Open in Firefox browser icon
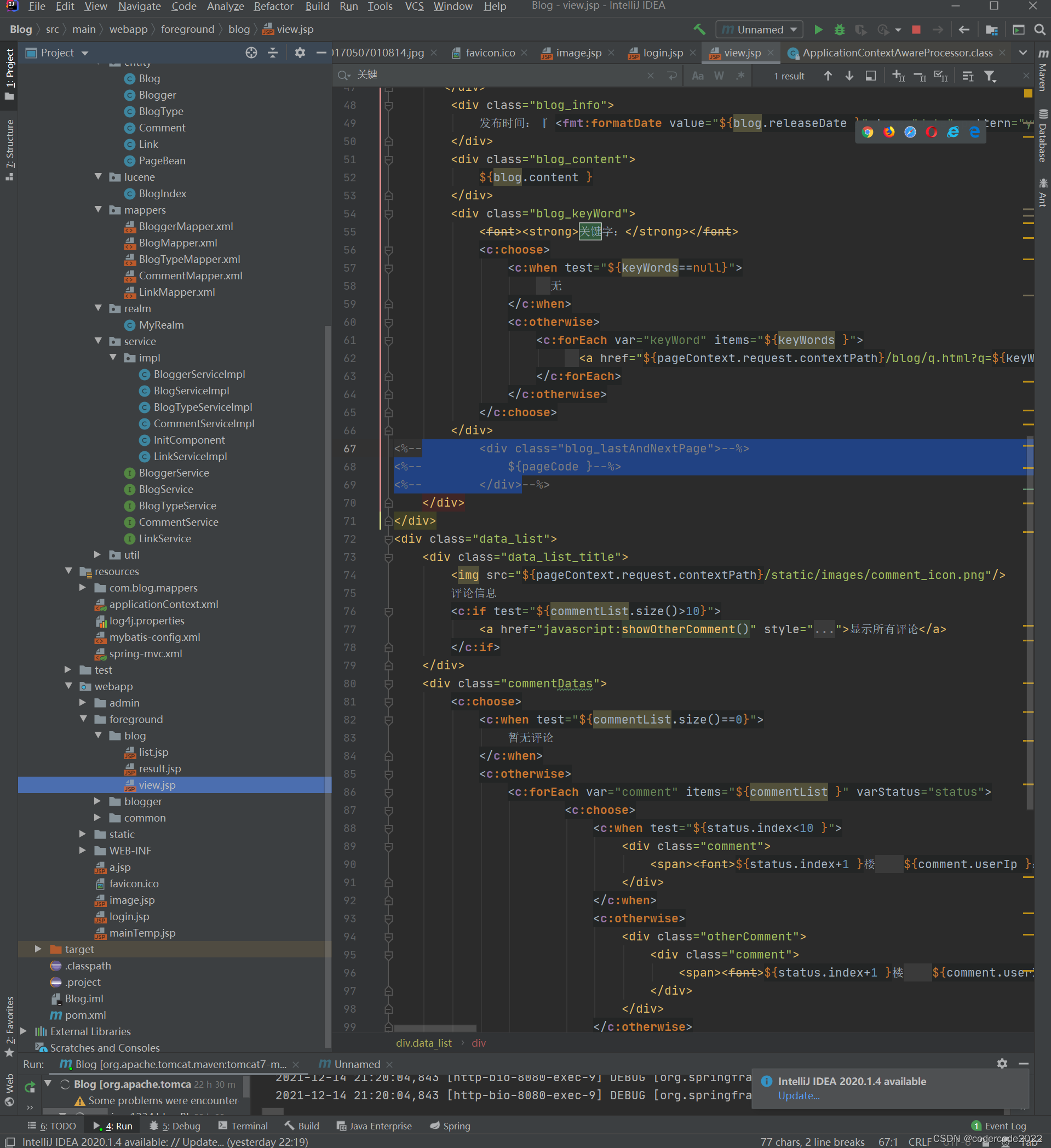The width and height of the screenshot is (1051, 1148). [x=889, y=132]
